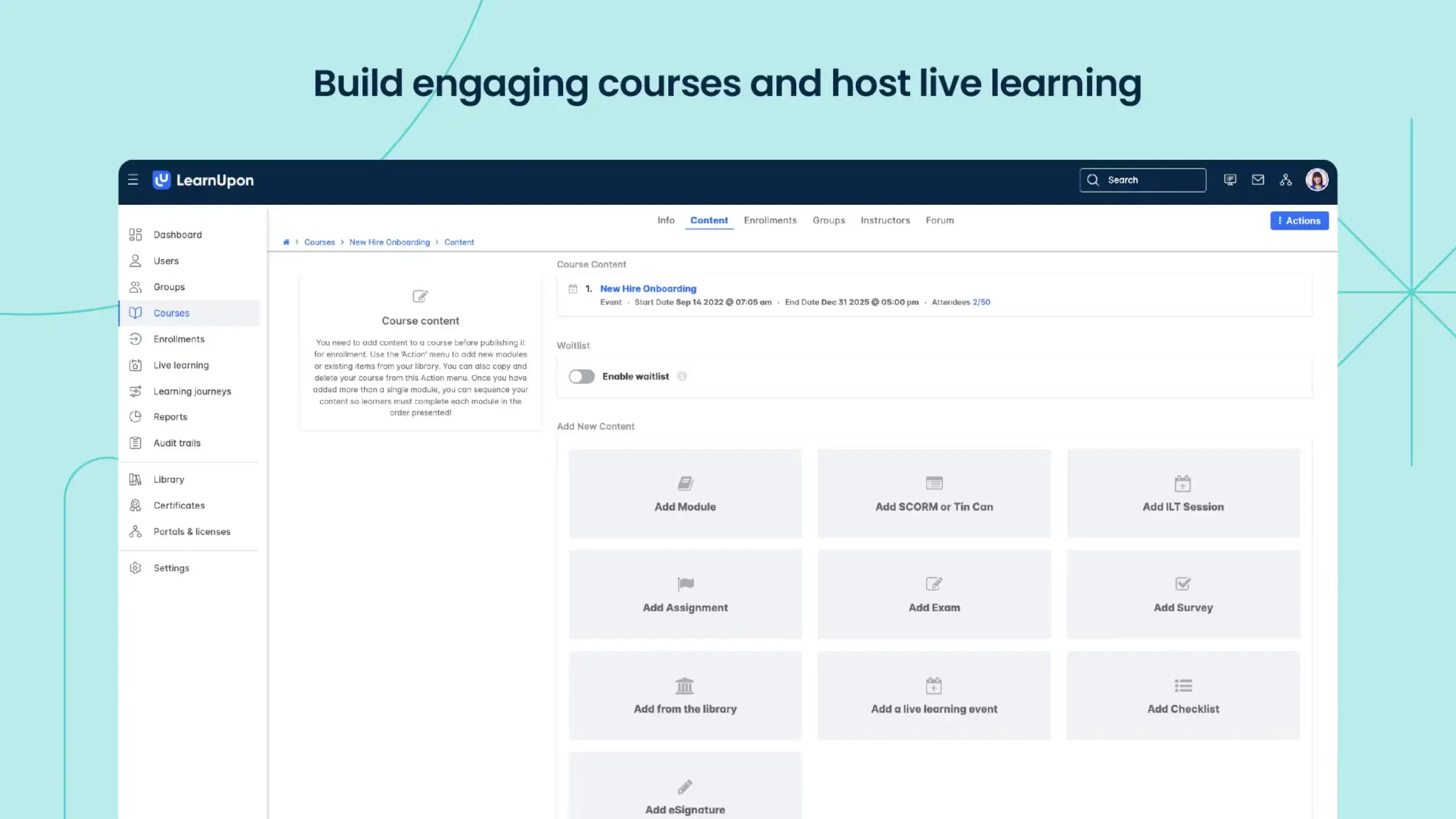Open the messages envelope icon in top bar
The width and height of the screenshot is (1456, 819).
point(1258,179)
